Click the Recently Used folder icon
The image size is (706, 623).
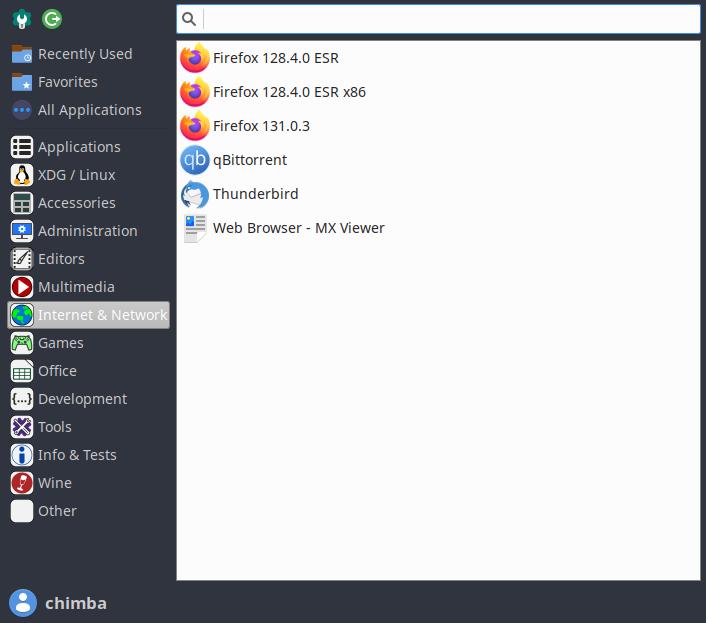(x=22, y=54)
